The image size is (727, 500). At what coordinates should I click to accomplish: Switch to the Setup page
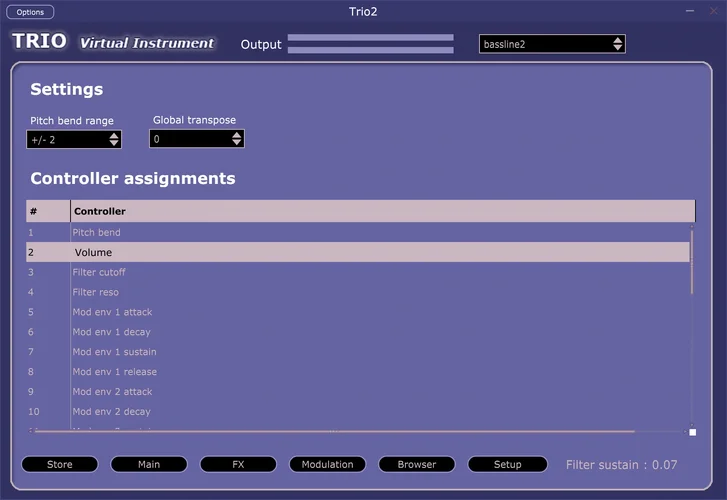(x=508, y=464)
